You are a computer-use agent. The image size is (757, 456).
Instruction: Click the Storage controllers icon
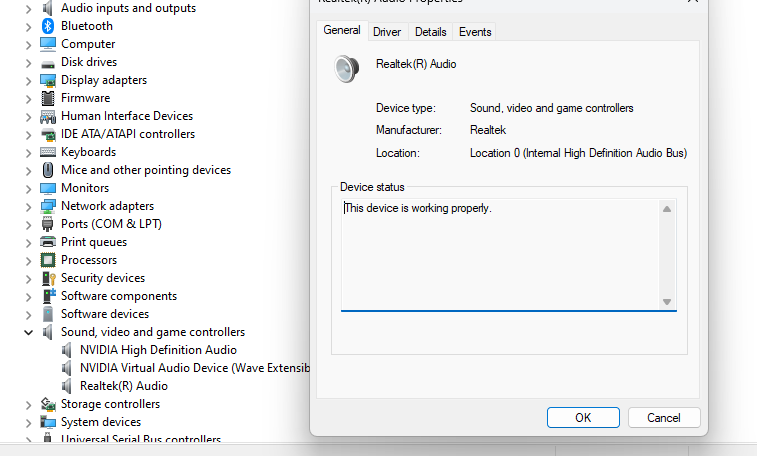48,404
